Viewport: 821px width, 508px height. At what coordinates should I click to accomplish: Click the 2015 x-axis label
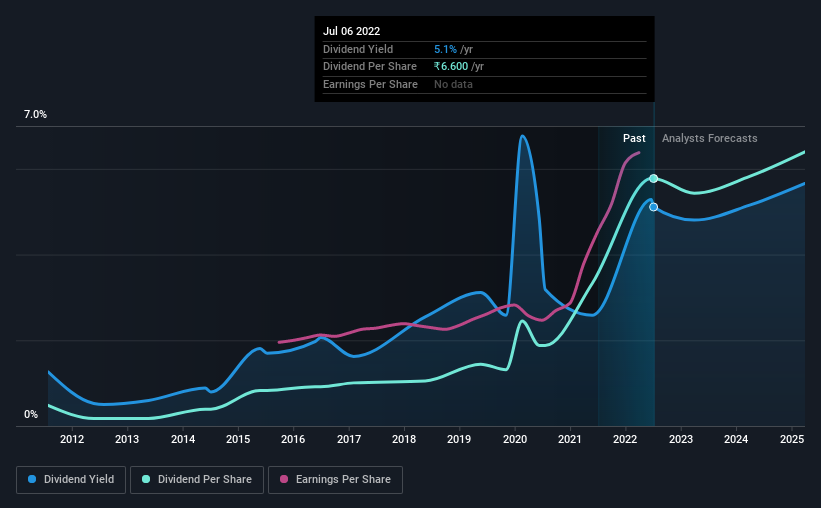click(x=238, y=439)
